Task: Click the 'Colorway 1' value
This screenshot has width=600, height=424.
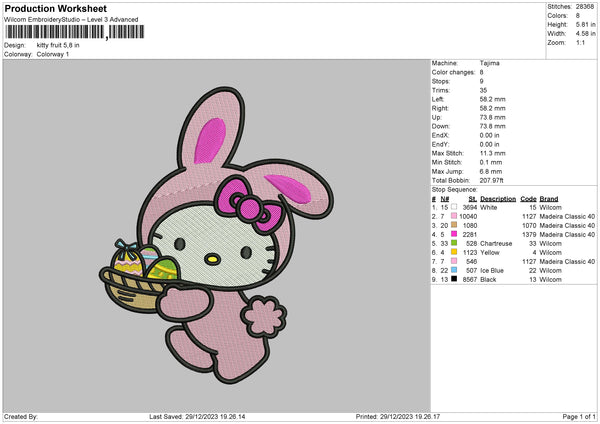Action: tap(53, 54)
